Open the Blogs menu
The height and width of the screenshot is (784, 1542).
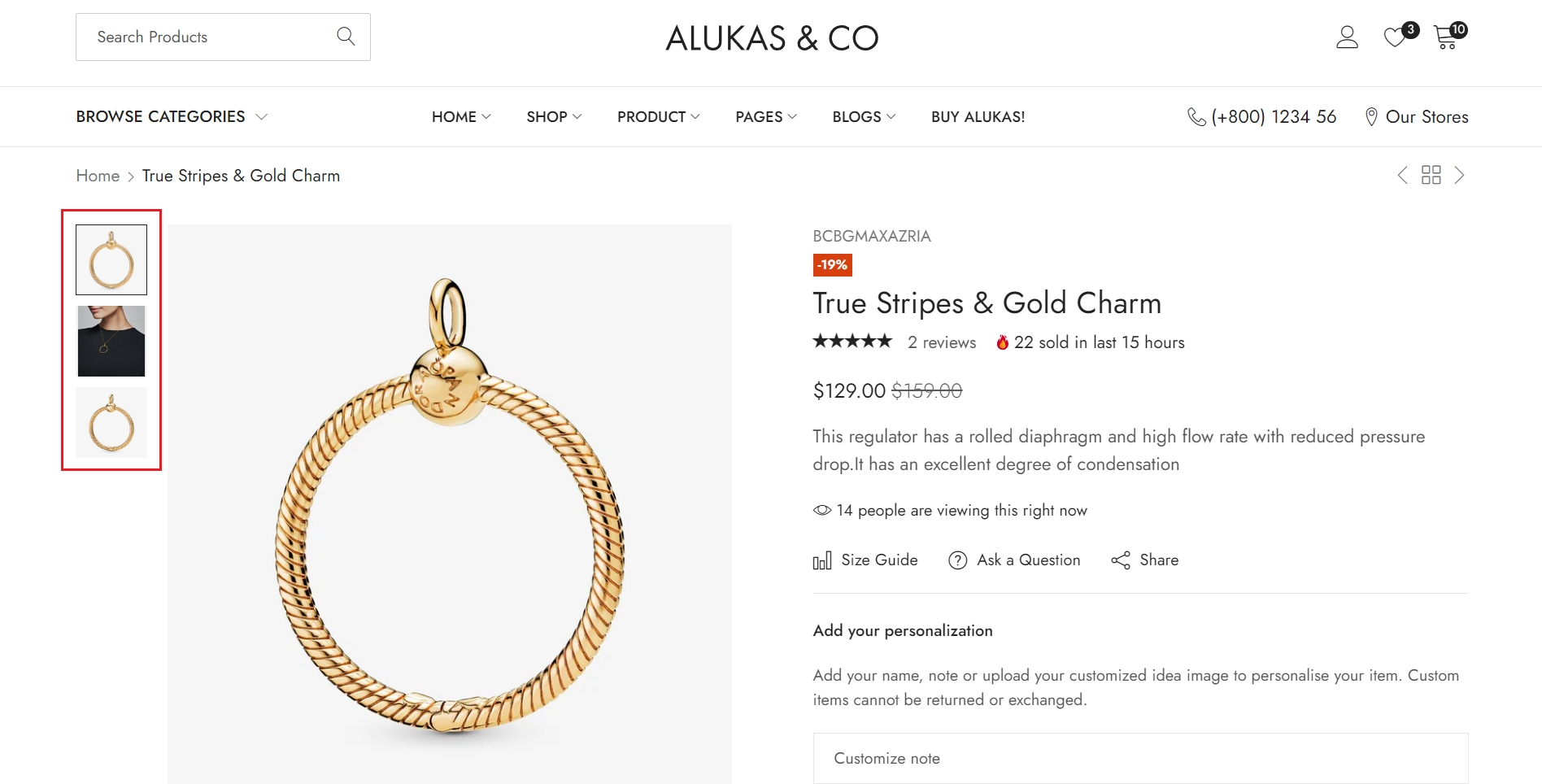point(864,117)
